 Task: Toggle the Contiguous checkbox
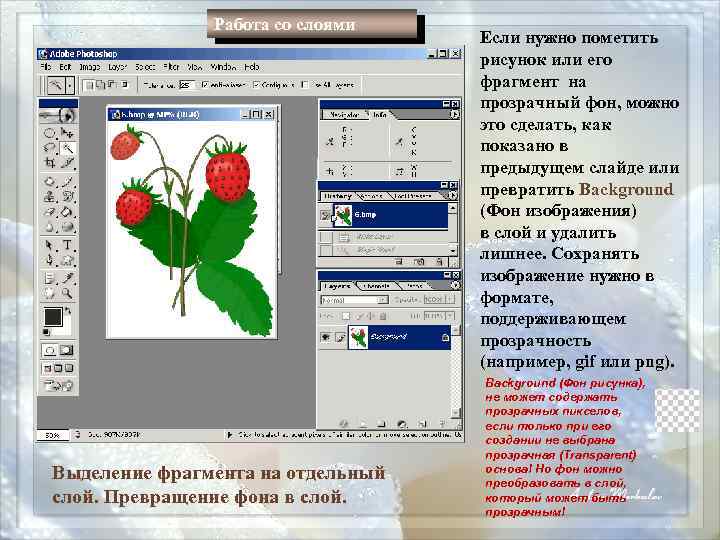pyautogui.click(x=256, y=84)
